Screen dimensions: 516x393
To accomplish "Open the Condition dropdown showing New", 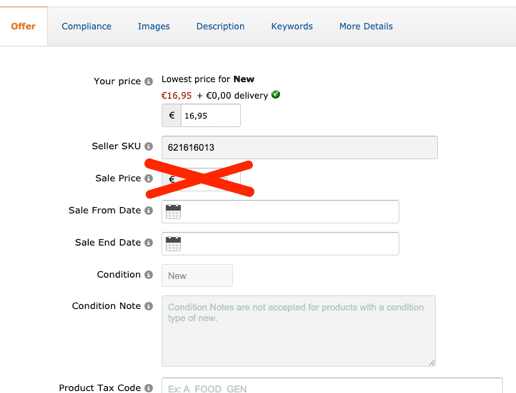I will 197,276.
